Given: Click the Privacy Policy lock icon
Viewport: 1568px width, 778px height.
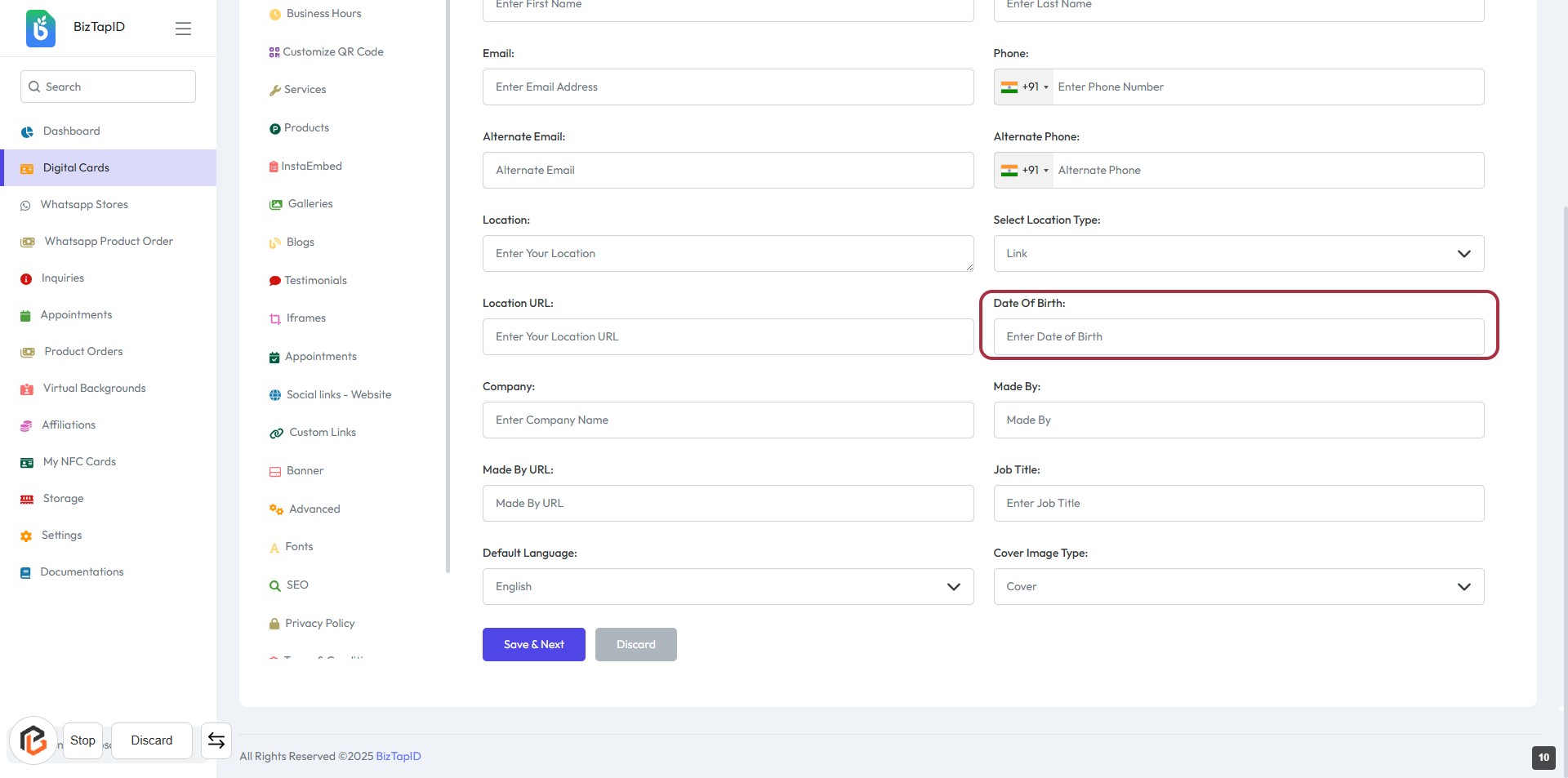Looking at the screenshot, I should click(x=274, y=624).
